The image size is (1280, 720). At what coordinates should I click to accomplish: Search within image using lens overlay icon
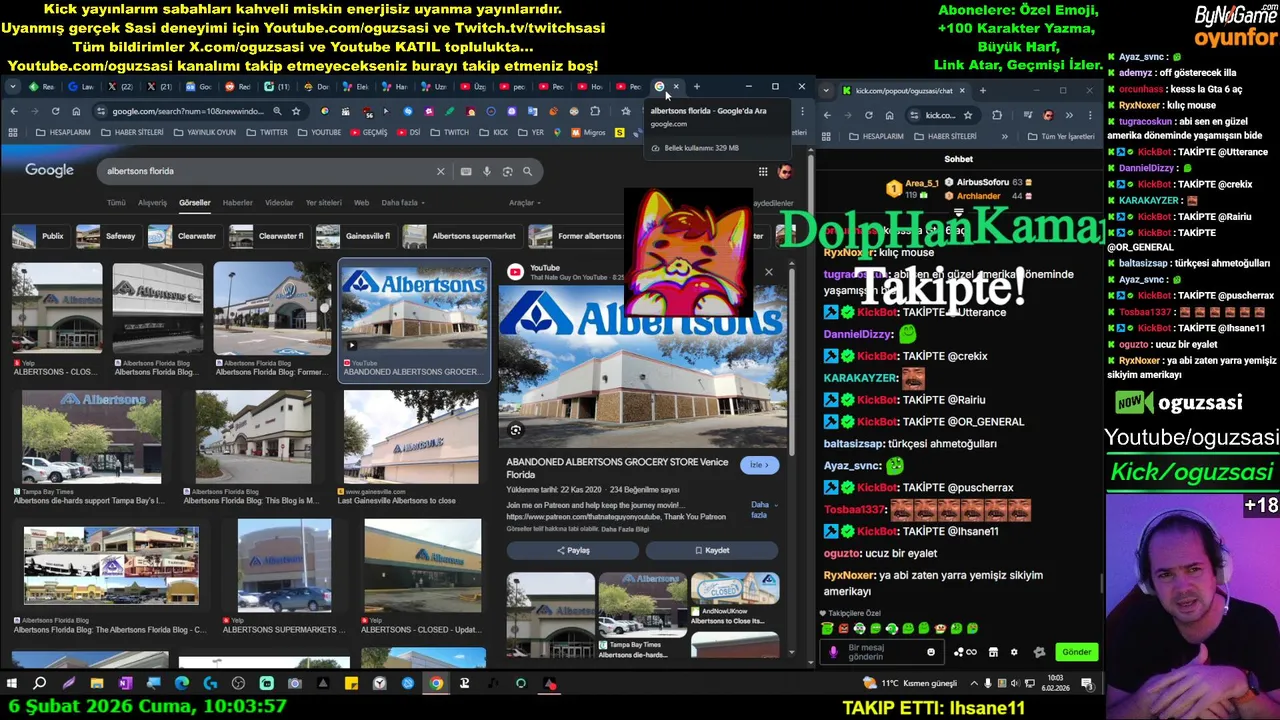516,430
